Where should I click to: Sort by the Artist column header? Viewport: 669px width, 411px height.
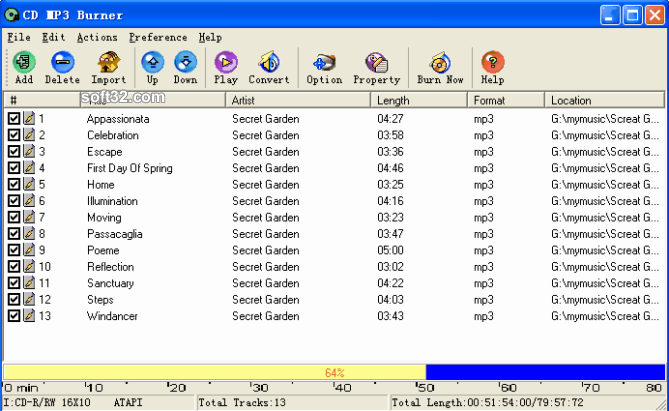(x=298, y=100)
